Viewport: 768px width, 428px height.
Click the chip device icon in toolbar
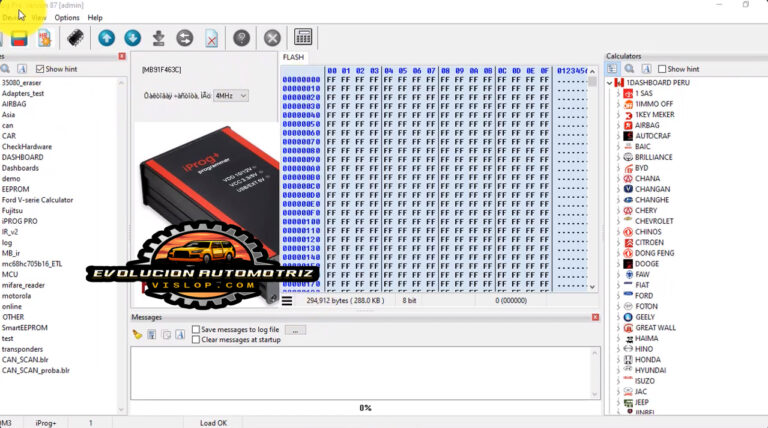click(x=75, y=38)
